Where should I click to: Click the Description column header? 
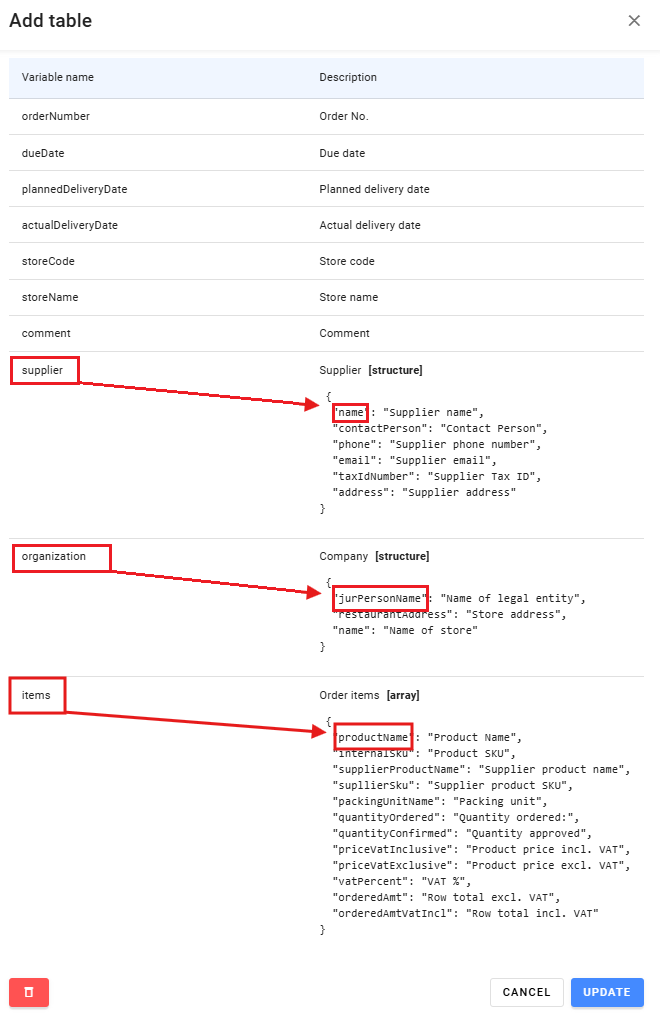coord(348,77)
